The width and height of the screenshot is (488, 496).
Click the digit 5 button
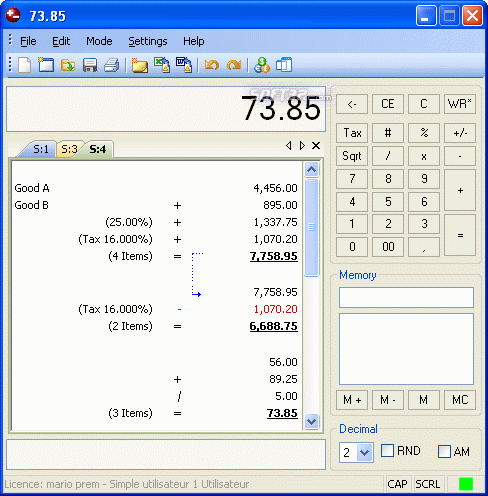pos(388,201)
